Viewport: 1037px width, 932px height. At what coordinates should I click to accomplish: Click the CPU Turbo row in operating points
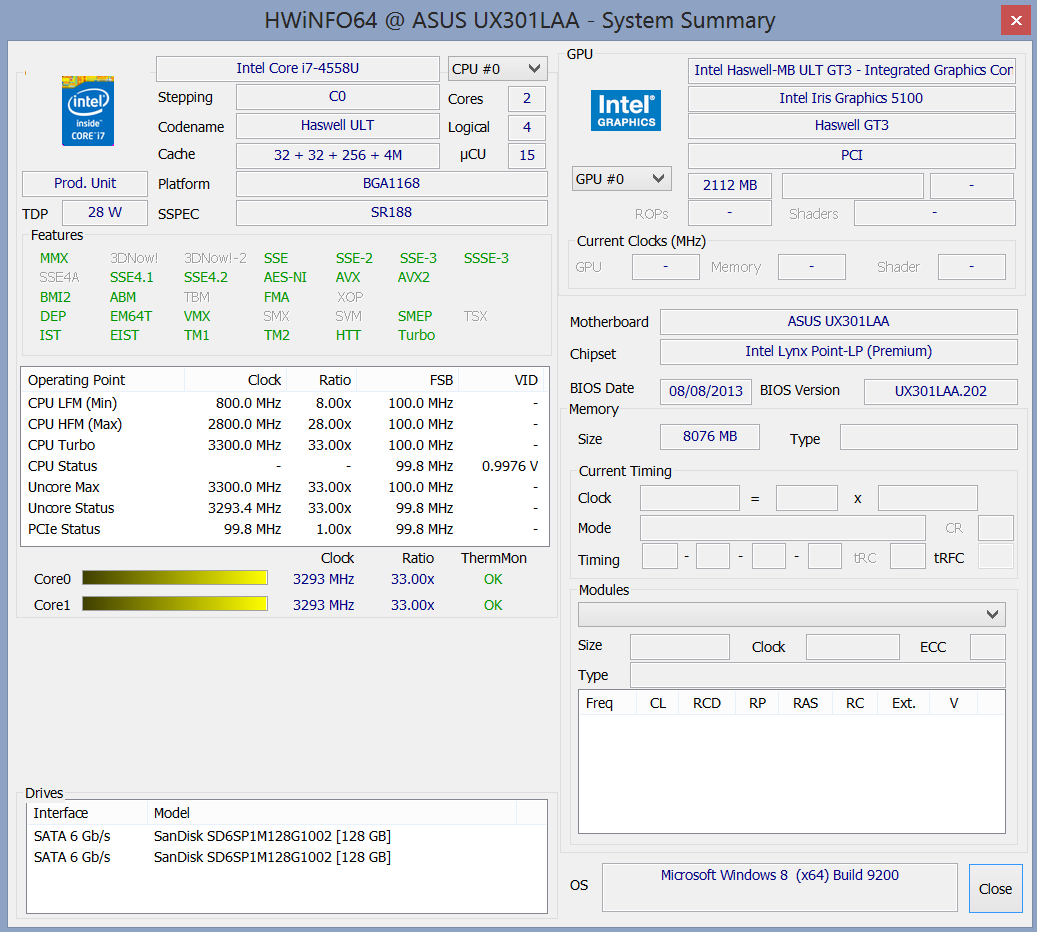[285, 445]
